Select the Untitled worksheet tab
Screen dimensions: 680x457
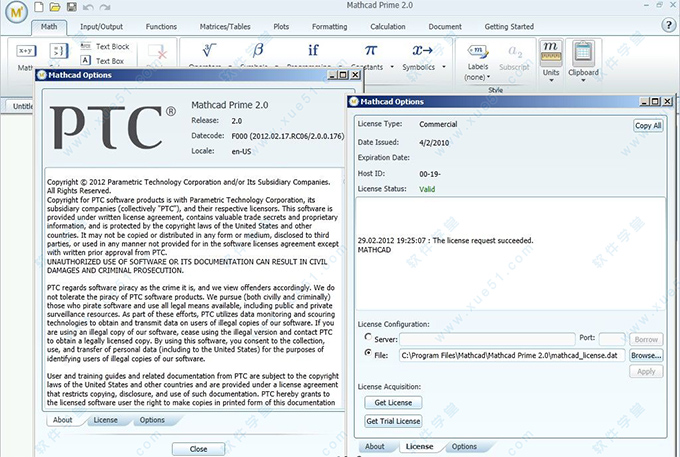[18, 106]
